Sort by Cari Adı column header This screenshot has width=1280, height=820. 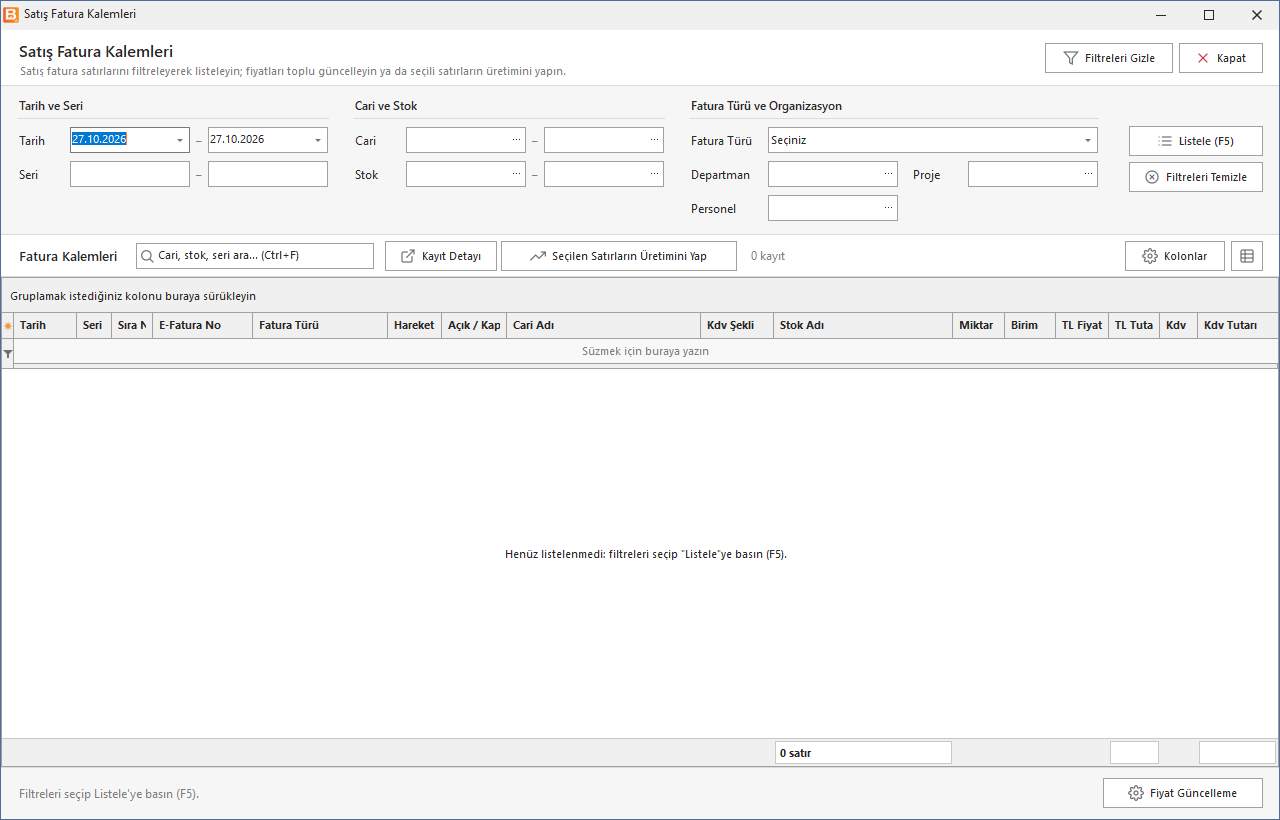point(604,325)
